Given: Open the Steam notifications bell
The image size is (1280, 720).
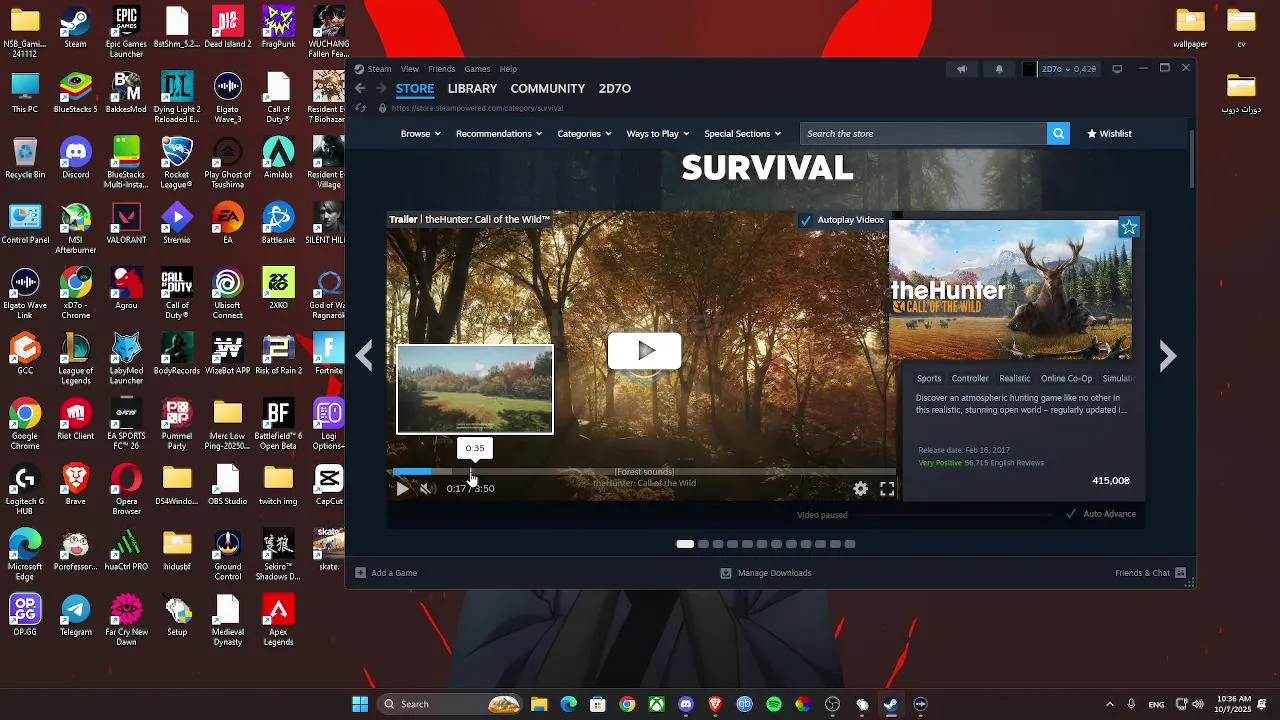Looking at the screenshot, I should [999, 69].
